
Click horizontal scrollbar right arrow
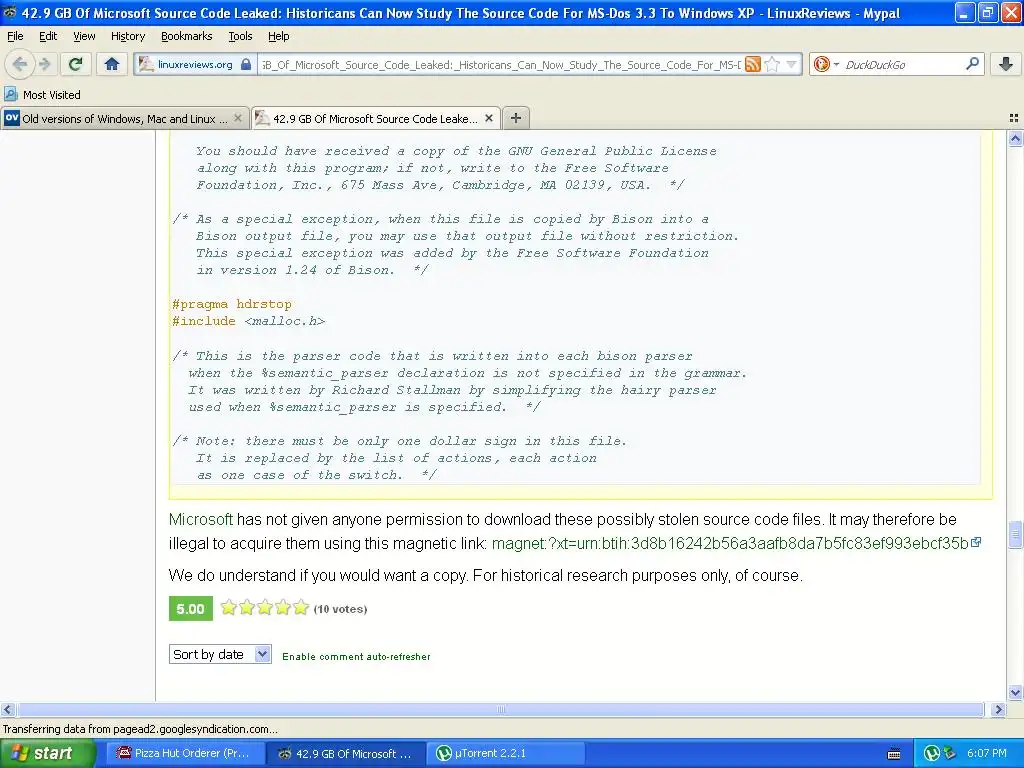click(x=998, y=709)
